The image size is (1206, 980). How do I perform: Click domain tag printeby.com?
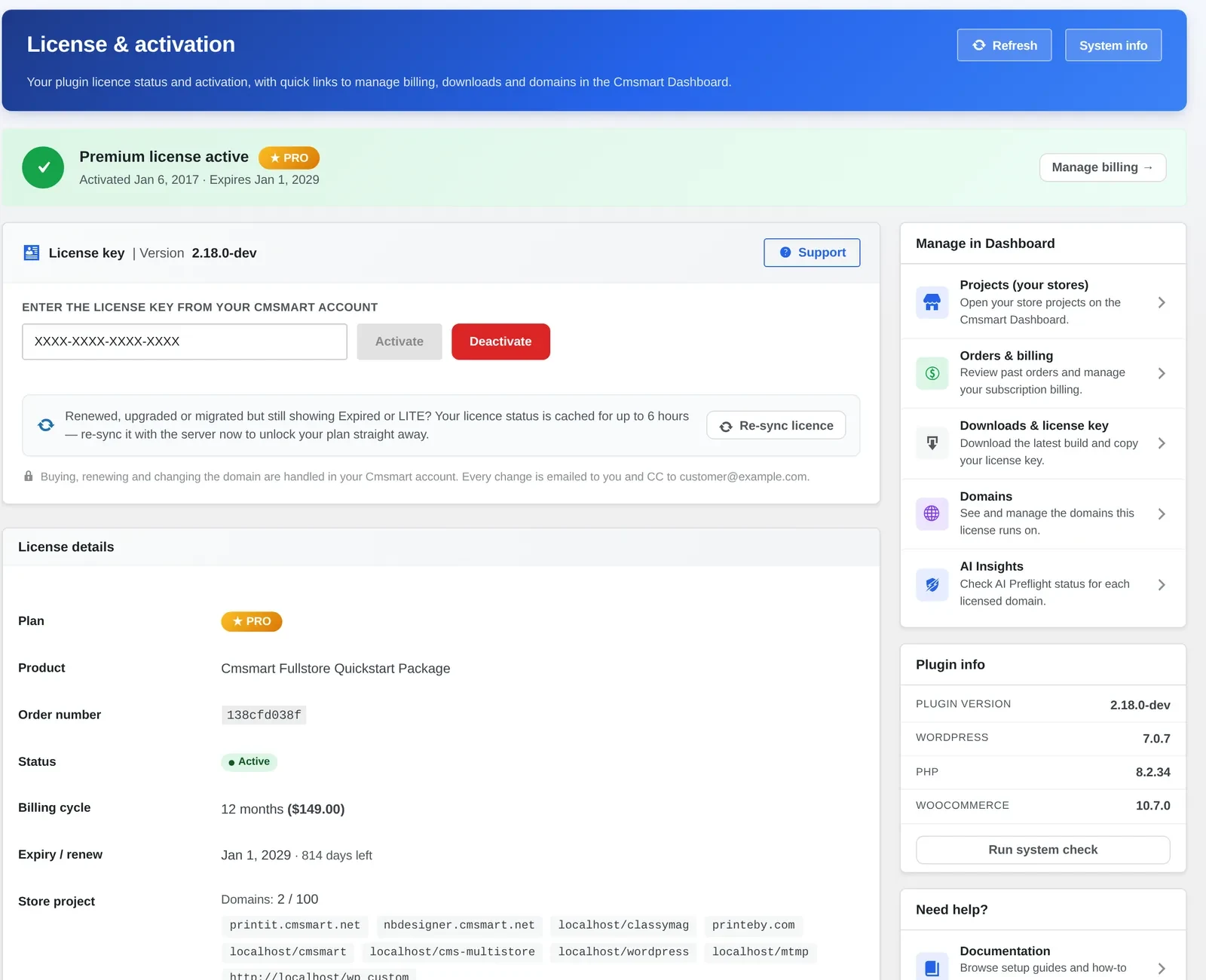tap(754, 925)
